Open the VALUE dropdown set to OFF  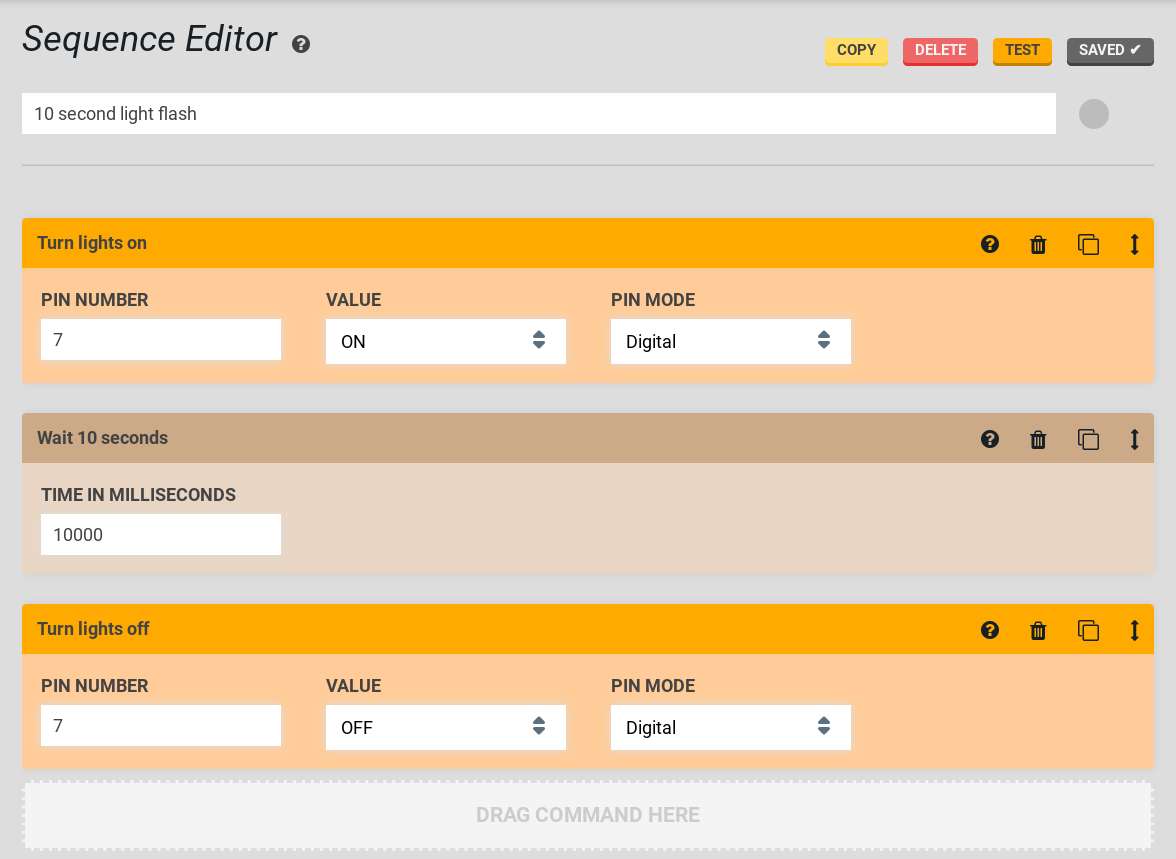click(x=445, y=727)
